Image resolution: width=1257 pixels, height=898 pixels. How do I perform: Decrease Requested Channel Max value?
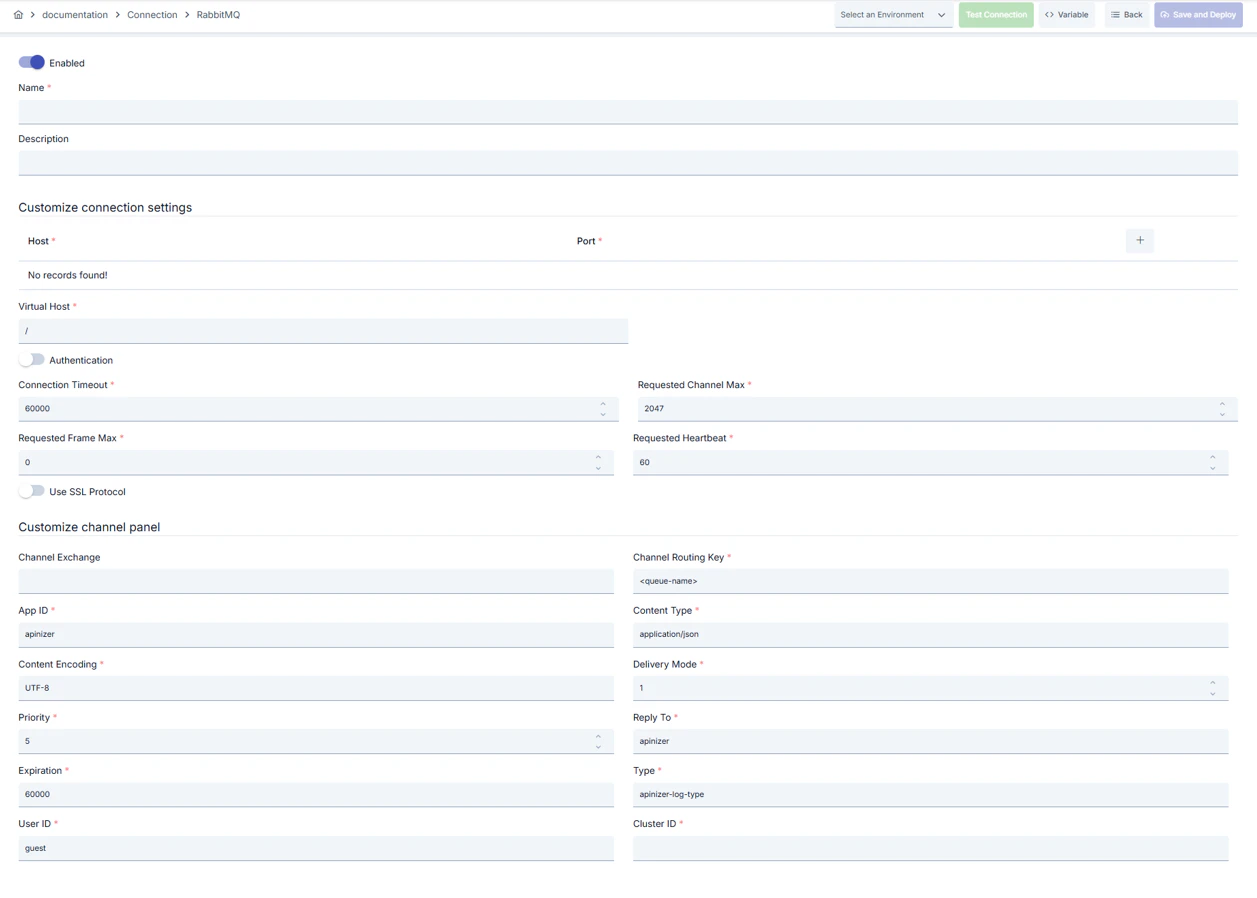pyautogui.click(x=1222, y=414)
